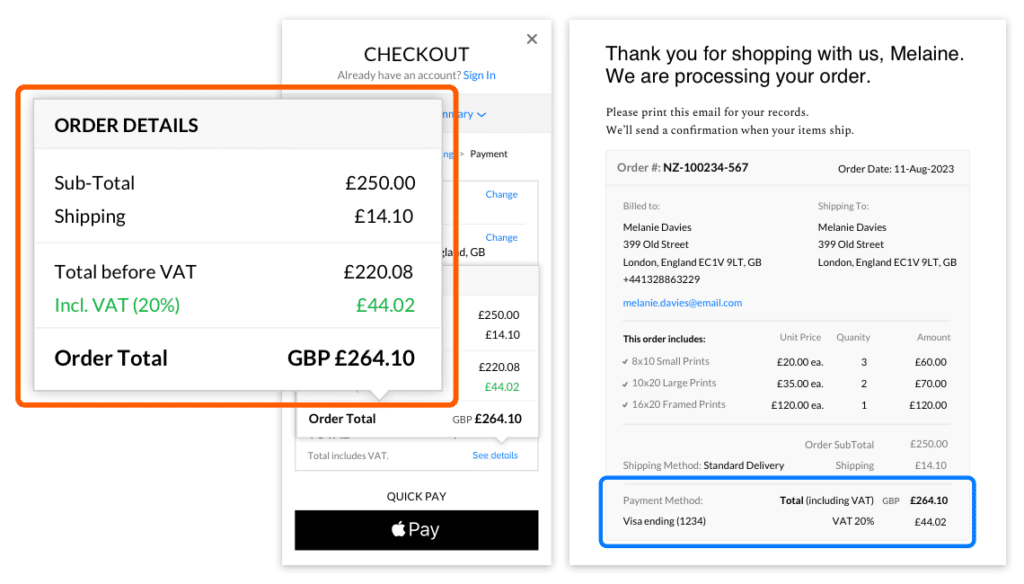Click the green Incl. VAT (20%) label
1024x584 pixels.
(117, 305)
